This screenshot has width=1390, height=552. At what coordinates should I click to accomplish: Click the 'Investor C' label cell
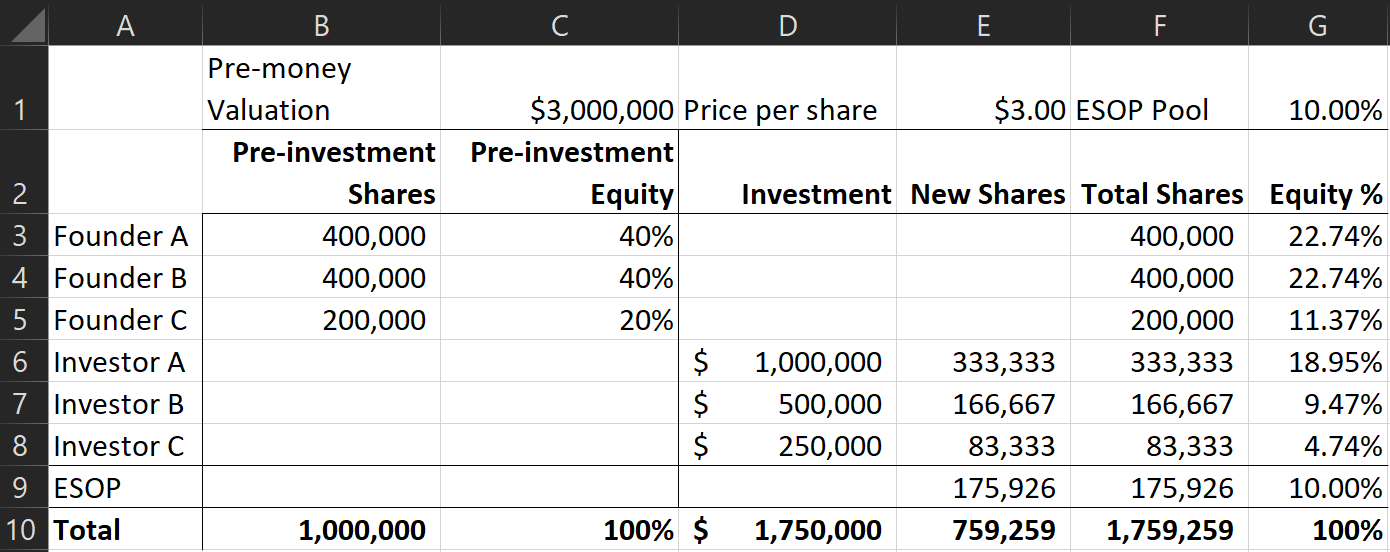[125, 445]
